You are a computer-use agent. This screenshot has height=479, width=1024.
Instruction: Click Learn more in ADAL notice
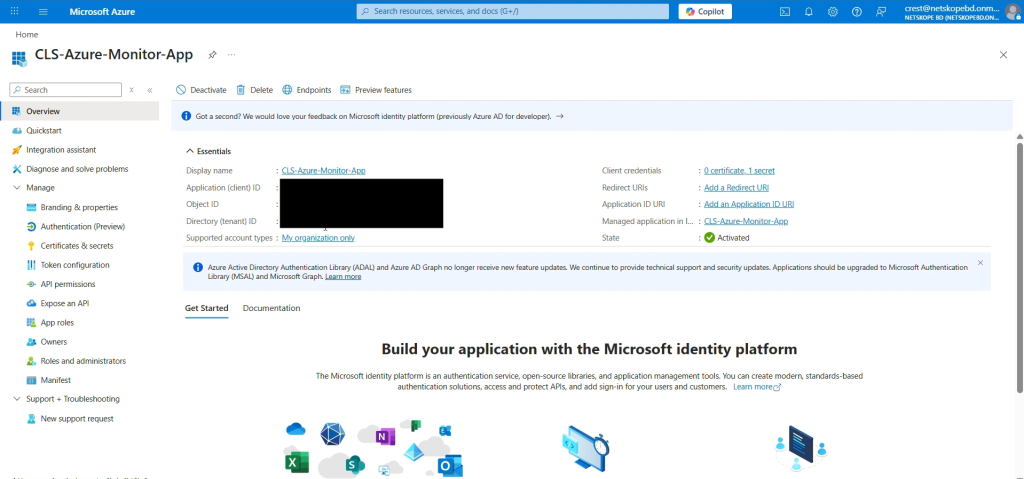pos(343,276)
